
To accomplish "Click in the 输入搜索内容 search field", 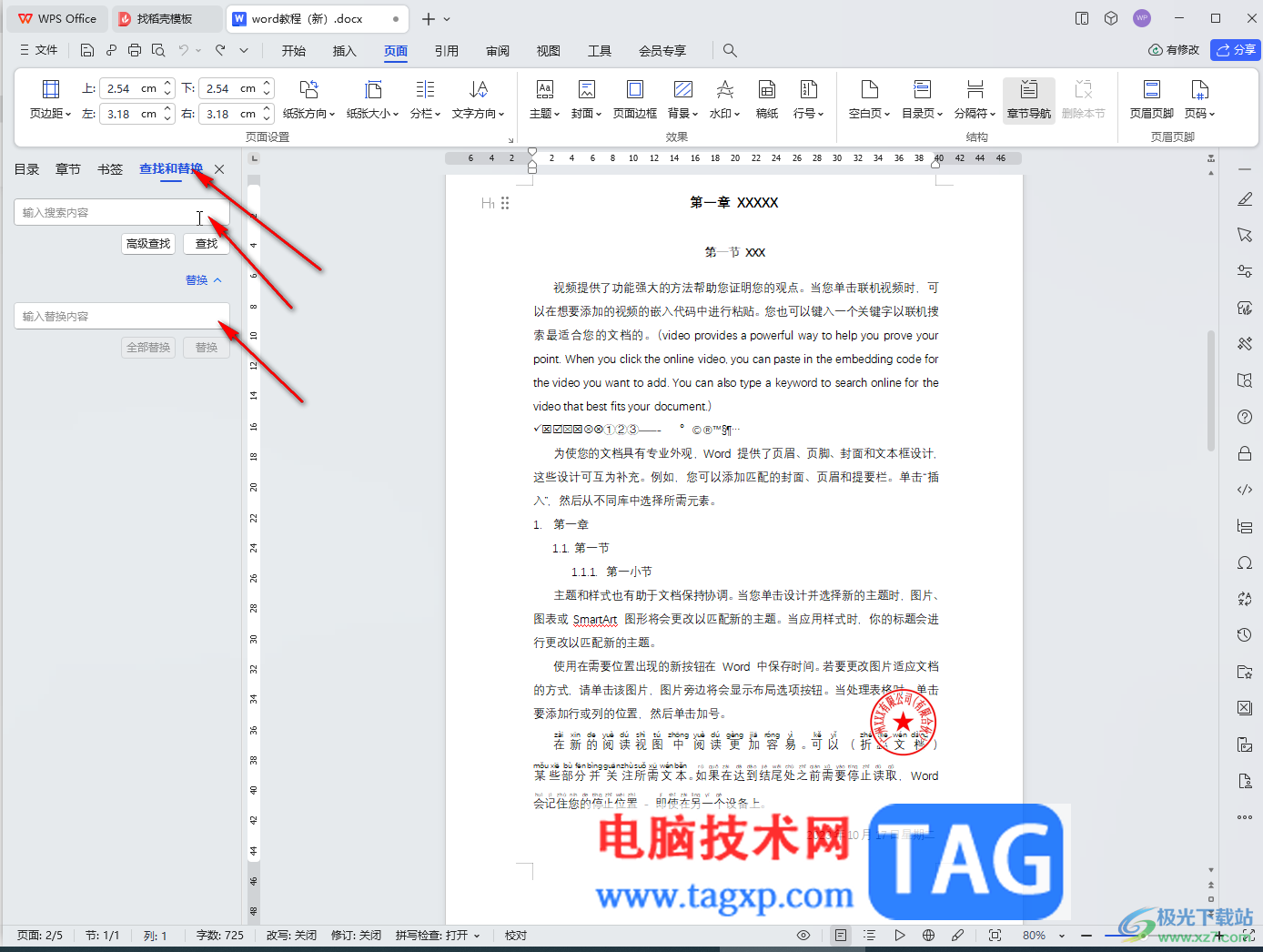I will pos(122,212).
